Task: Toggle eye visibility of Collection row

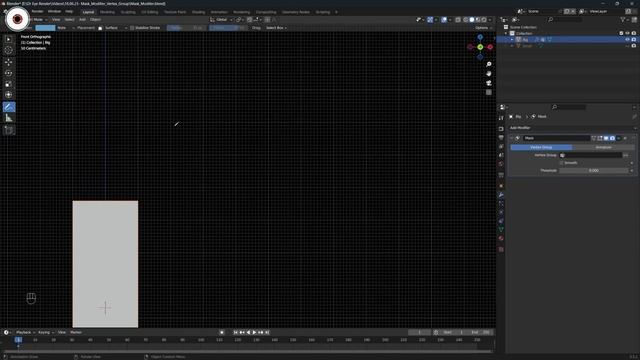Action: tap(627, 33)
